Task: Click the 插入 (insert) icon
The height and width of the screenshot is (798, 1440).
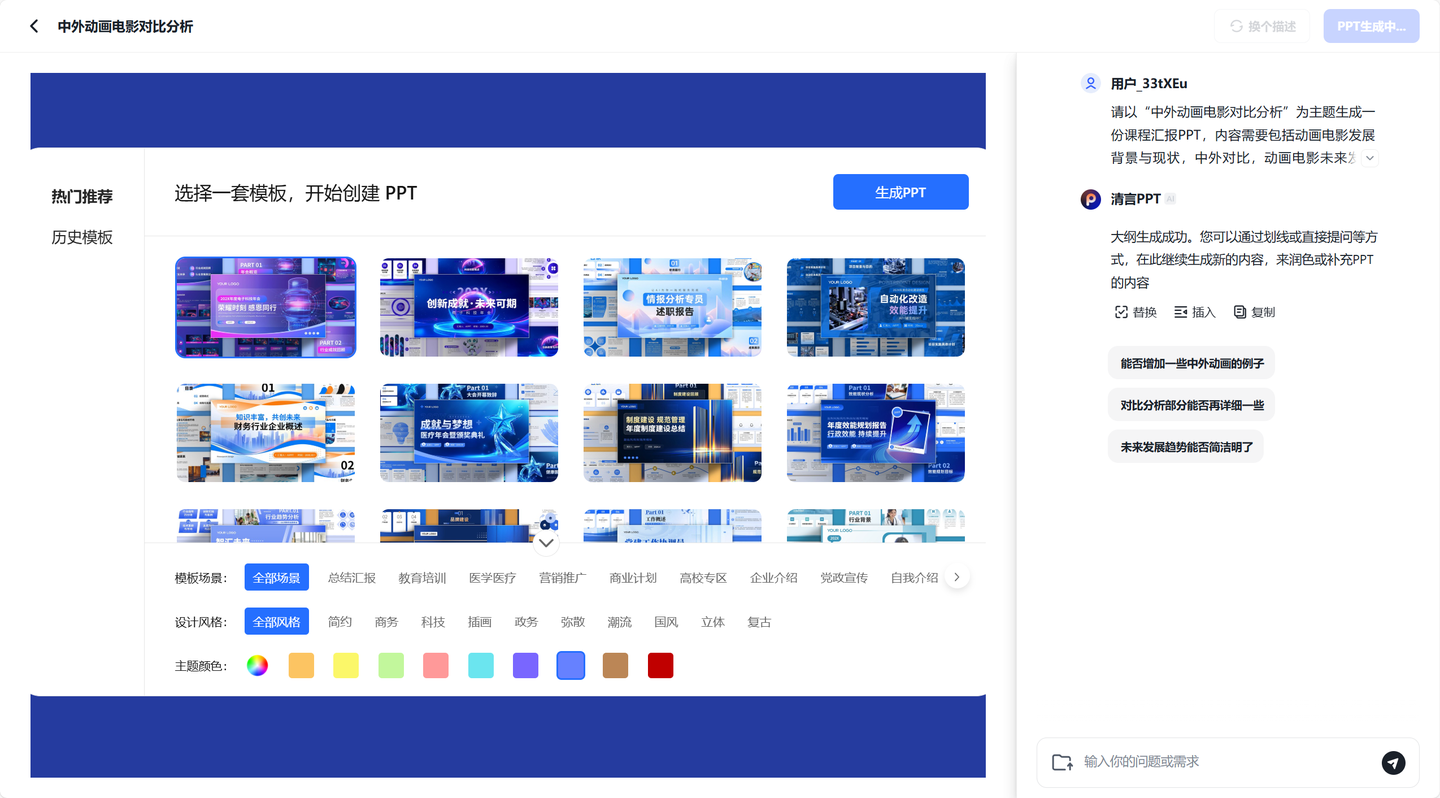Action: (1180, 311)
